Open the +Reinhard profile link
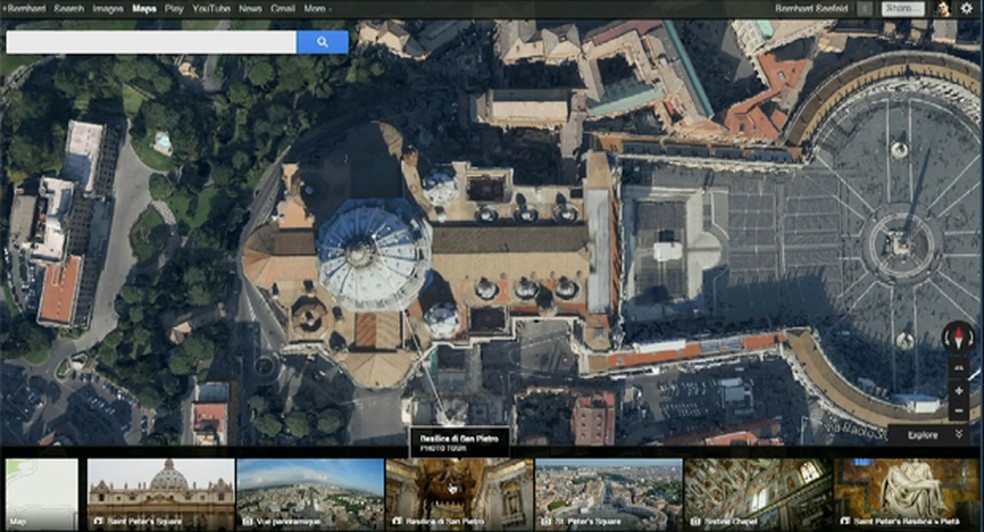The image size is (984, 532). (24, 9)
